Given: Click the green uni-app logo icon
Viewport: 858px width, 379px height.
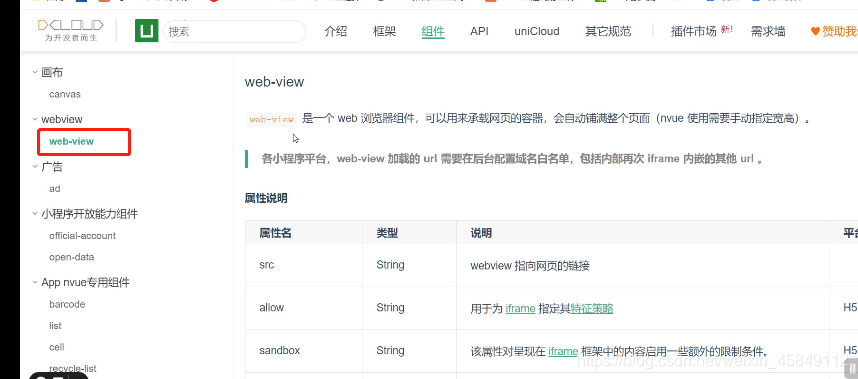Looking at the screenshot, I should 147,31.
